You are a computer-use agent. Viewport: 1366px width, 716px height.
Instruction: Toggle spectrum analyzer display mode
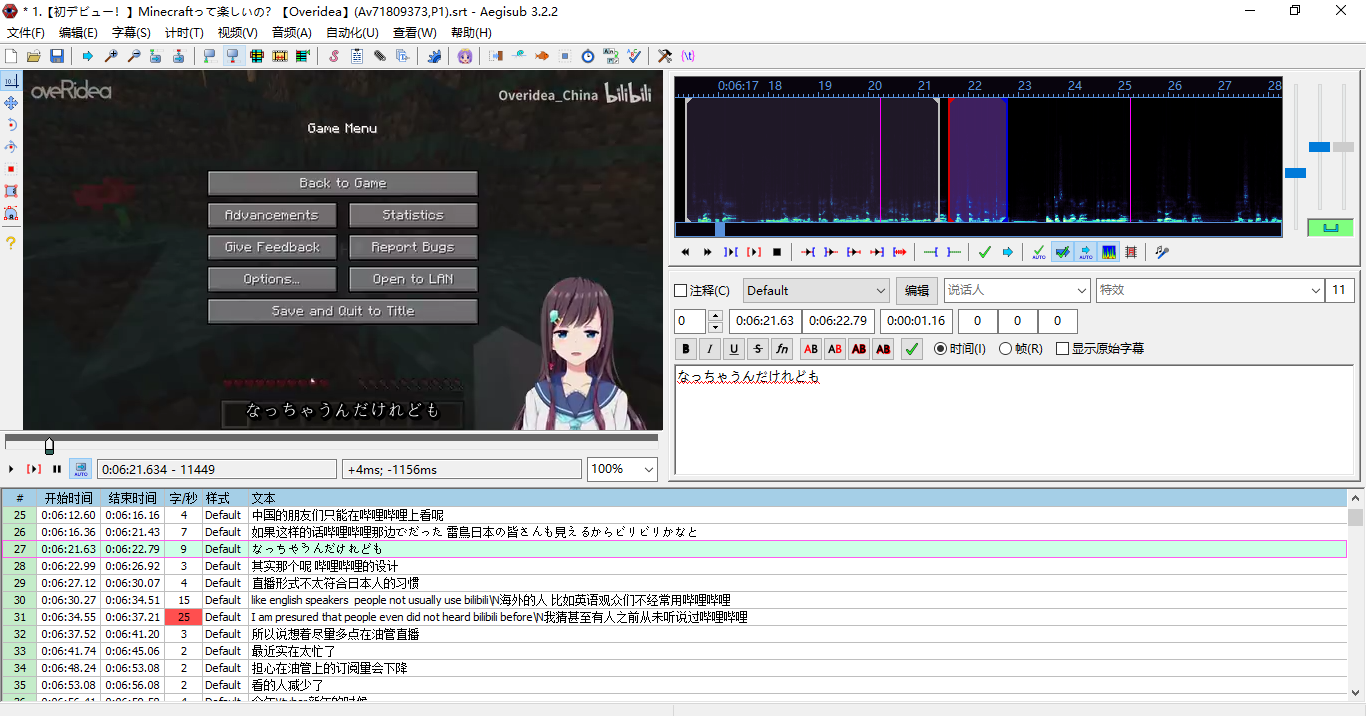[x=1108, y=252]
